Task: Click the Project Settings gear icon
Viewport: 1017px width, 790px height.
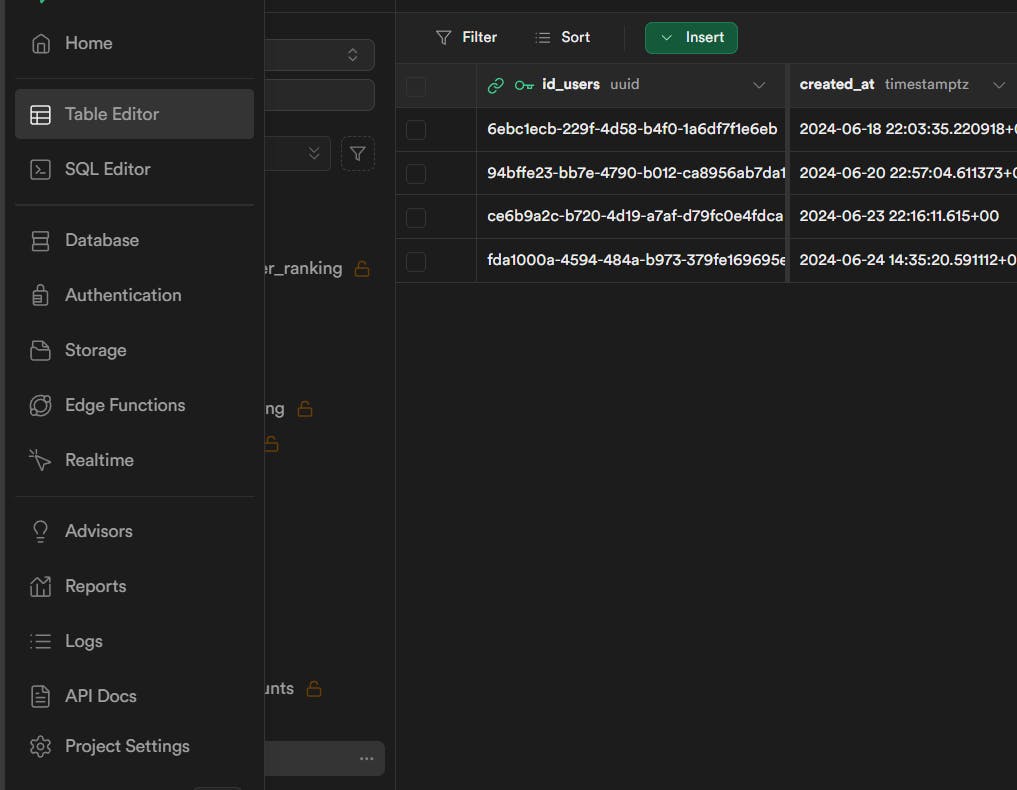Action: tap(40, 747)
